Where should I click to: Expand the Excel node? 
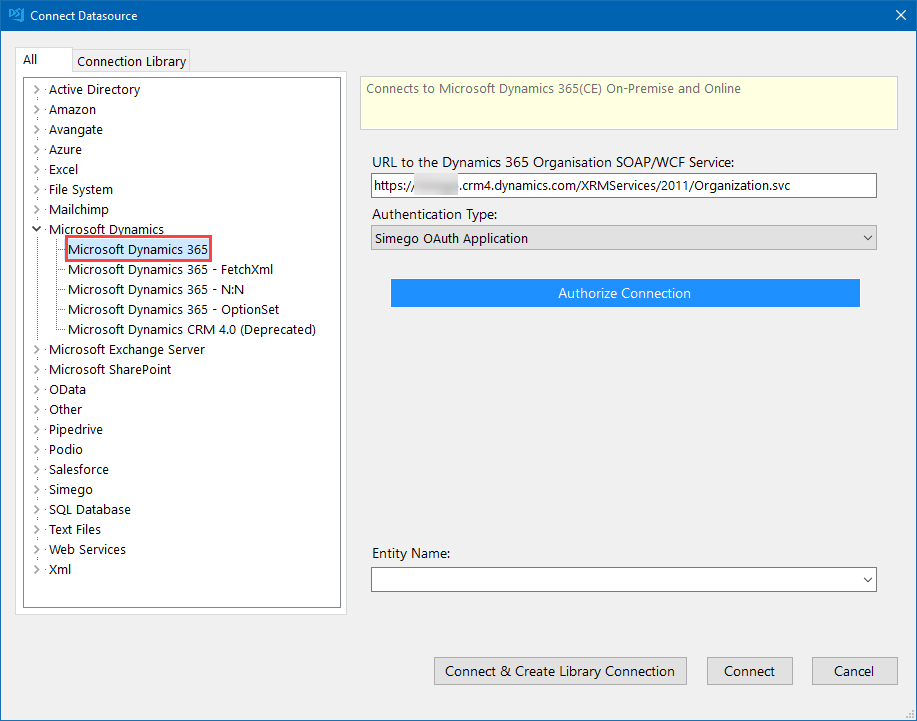point(36,170)
